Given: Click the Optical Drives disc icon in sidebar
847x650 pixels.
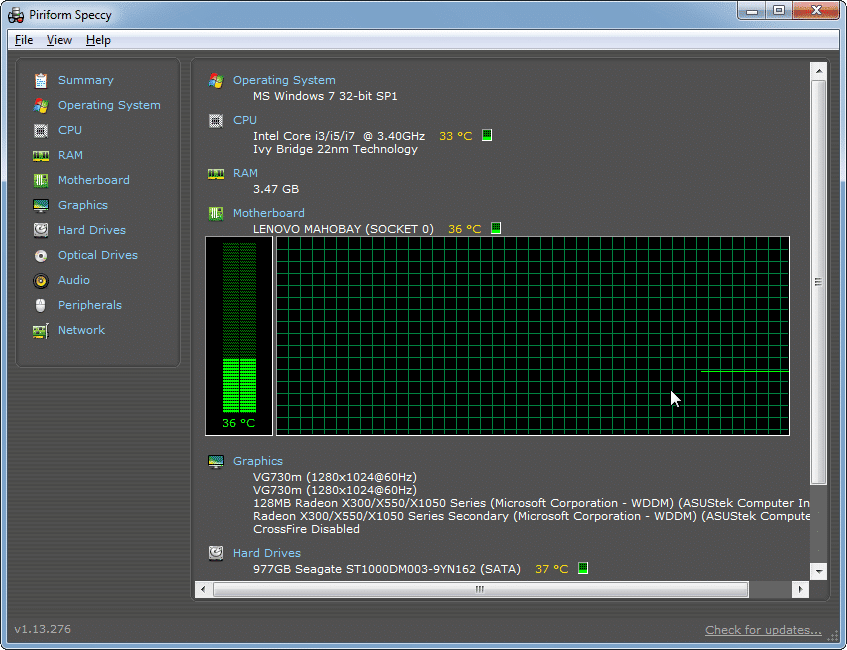Looking at the screenshot, I should [41, 256].
